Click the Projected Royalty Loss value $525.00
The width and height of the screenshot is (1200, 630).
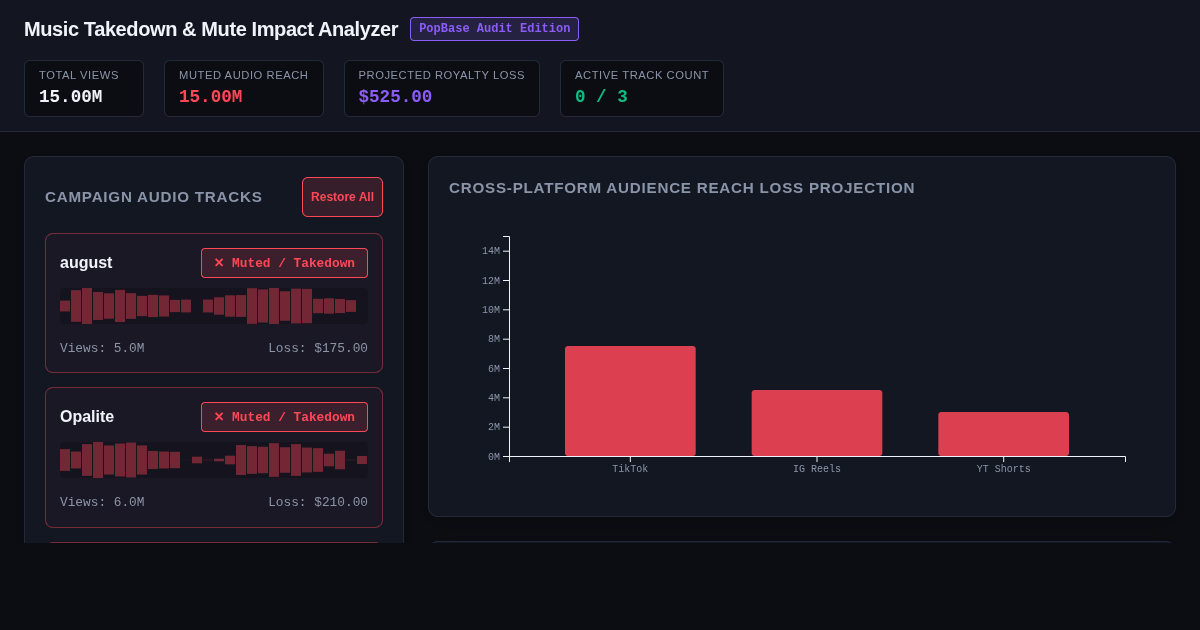(x=395, y=97)
